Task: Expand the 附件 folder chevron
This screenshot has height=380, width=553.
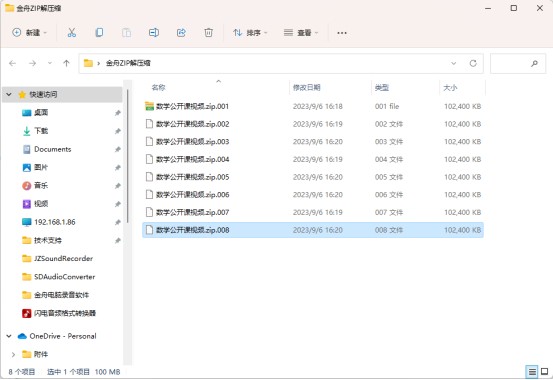Action: (13, 354)
